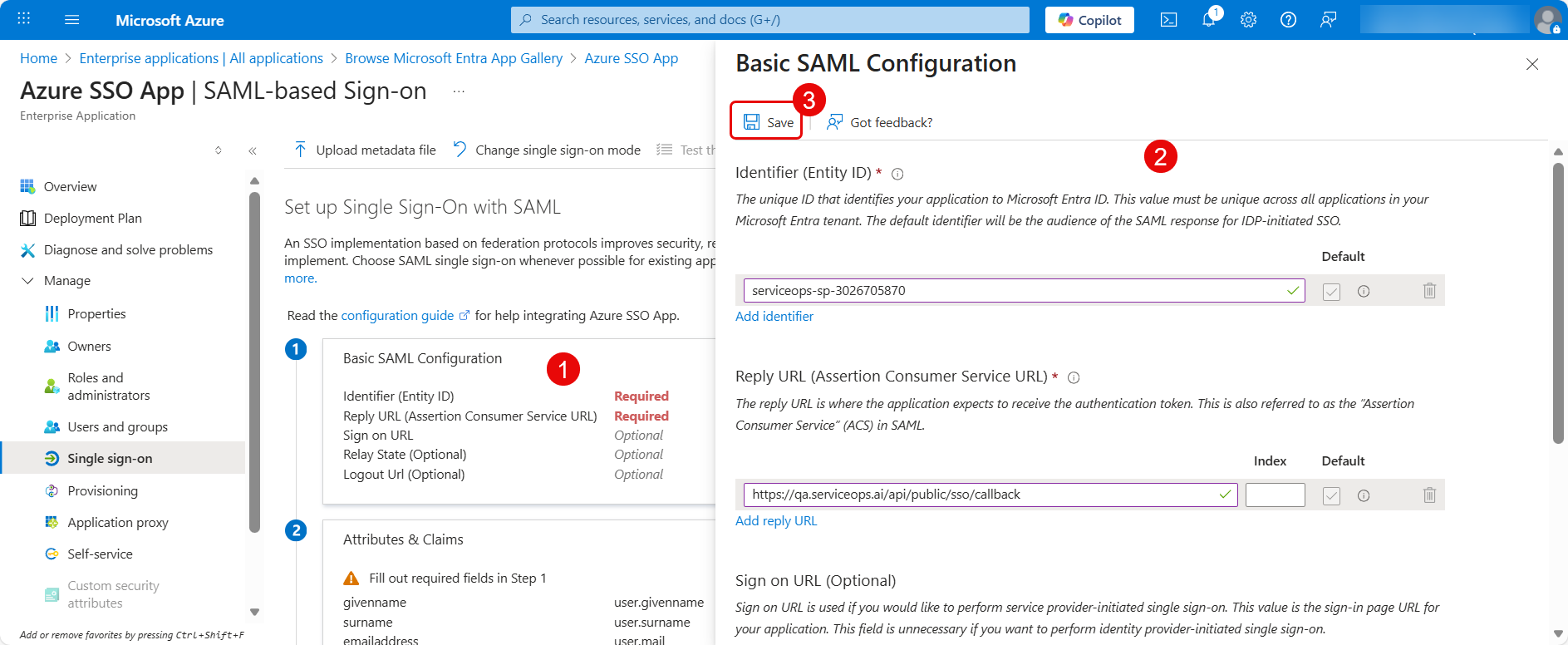This screenshot has width=1568, height=645.
Task: Click the 'Basic SAML Configuration' card title
Action: (422, 358)
